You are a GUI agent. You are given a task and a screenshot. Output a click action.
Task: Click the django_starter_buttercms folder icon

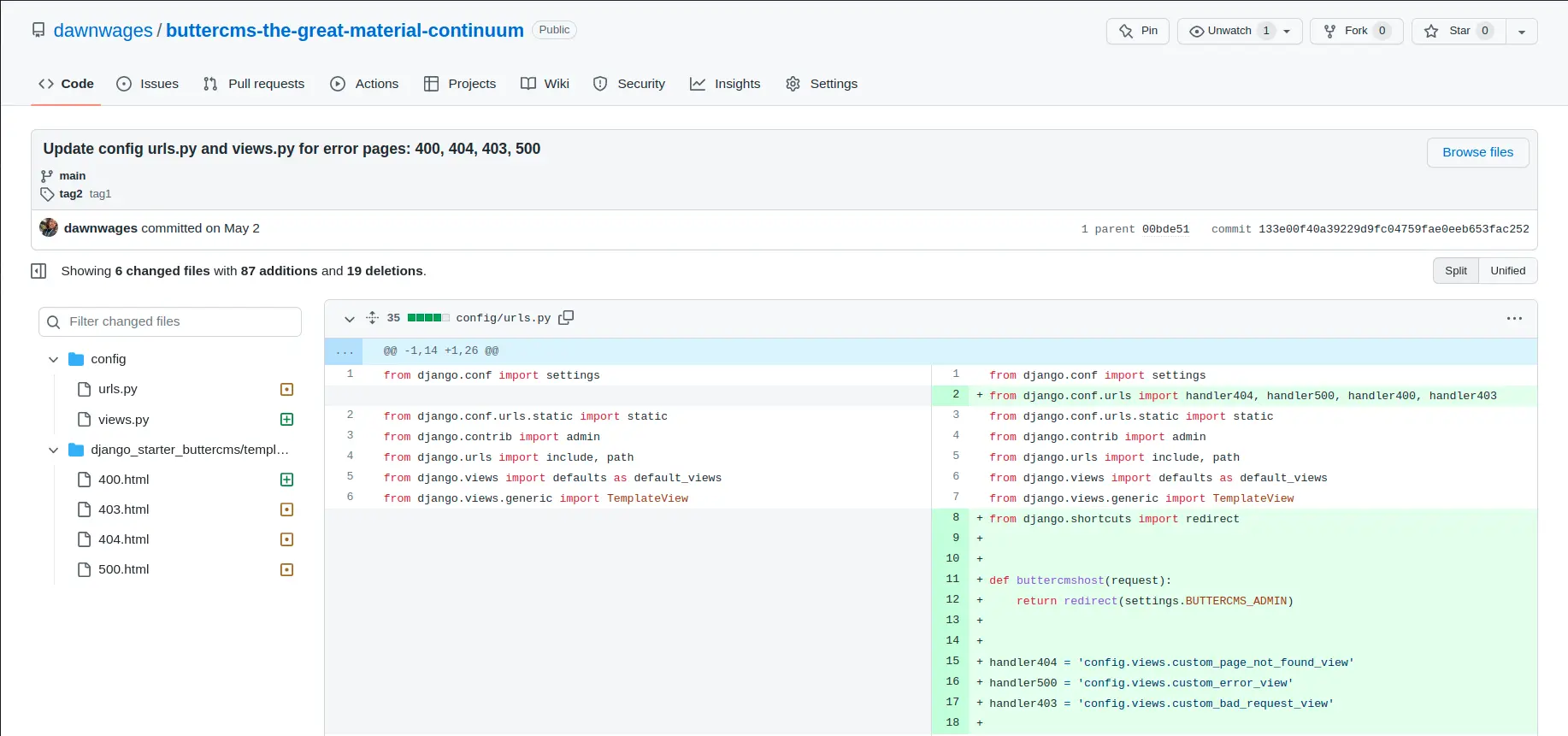(x=76, y=450)
